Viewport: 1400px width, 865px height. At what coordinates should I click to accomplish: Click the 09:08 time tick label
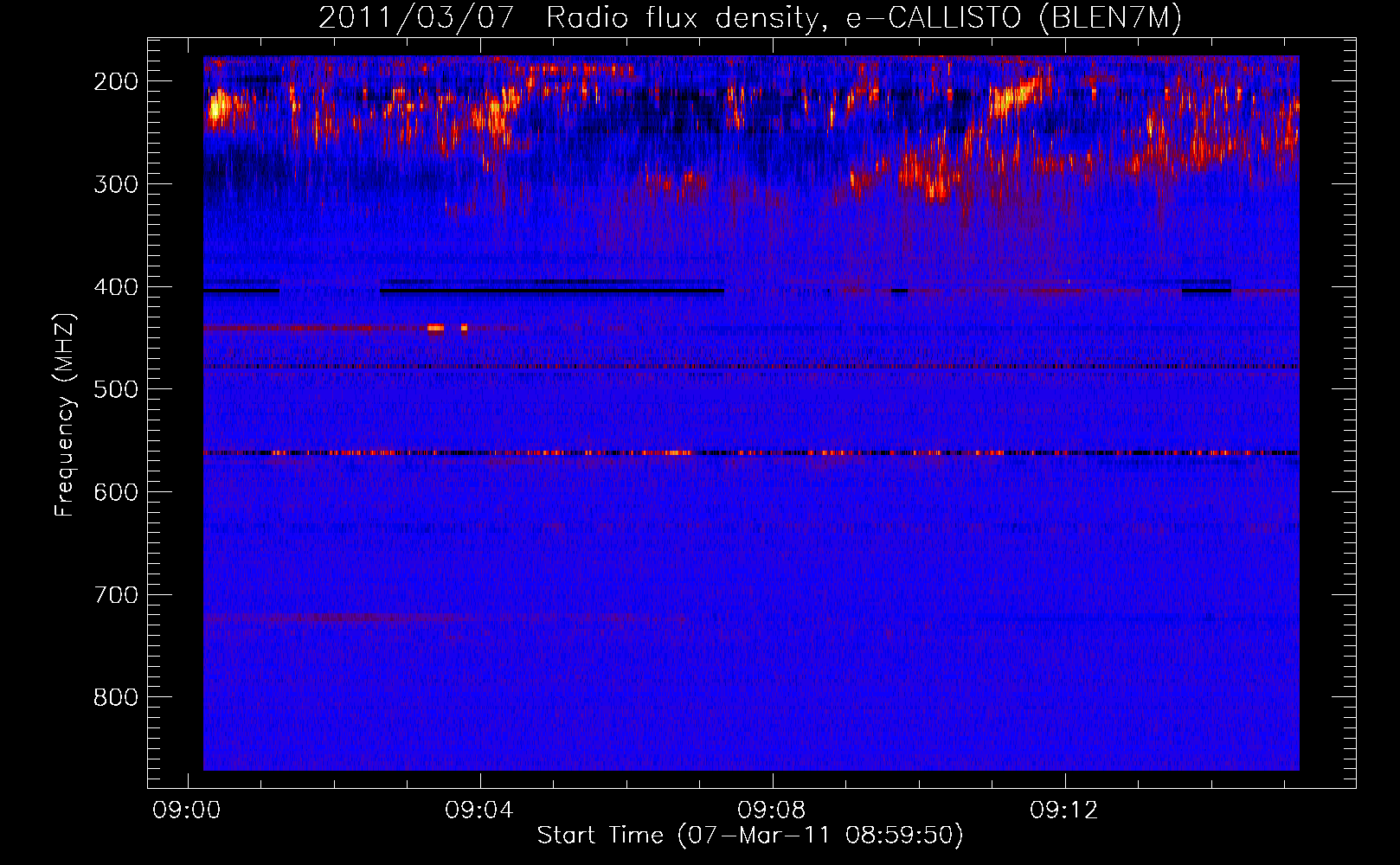(772, 811)
